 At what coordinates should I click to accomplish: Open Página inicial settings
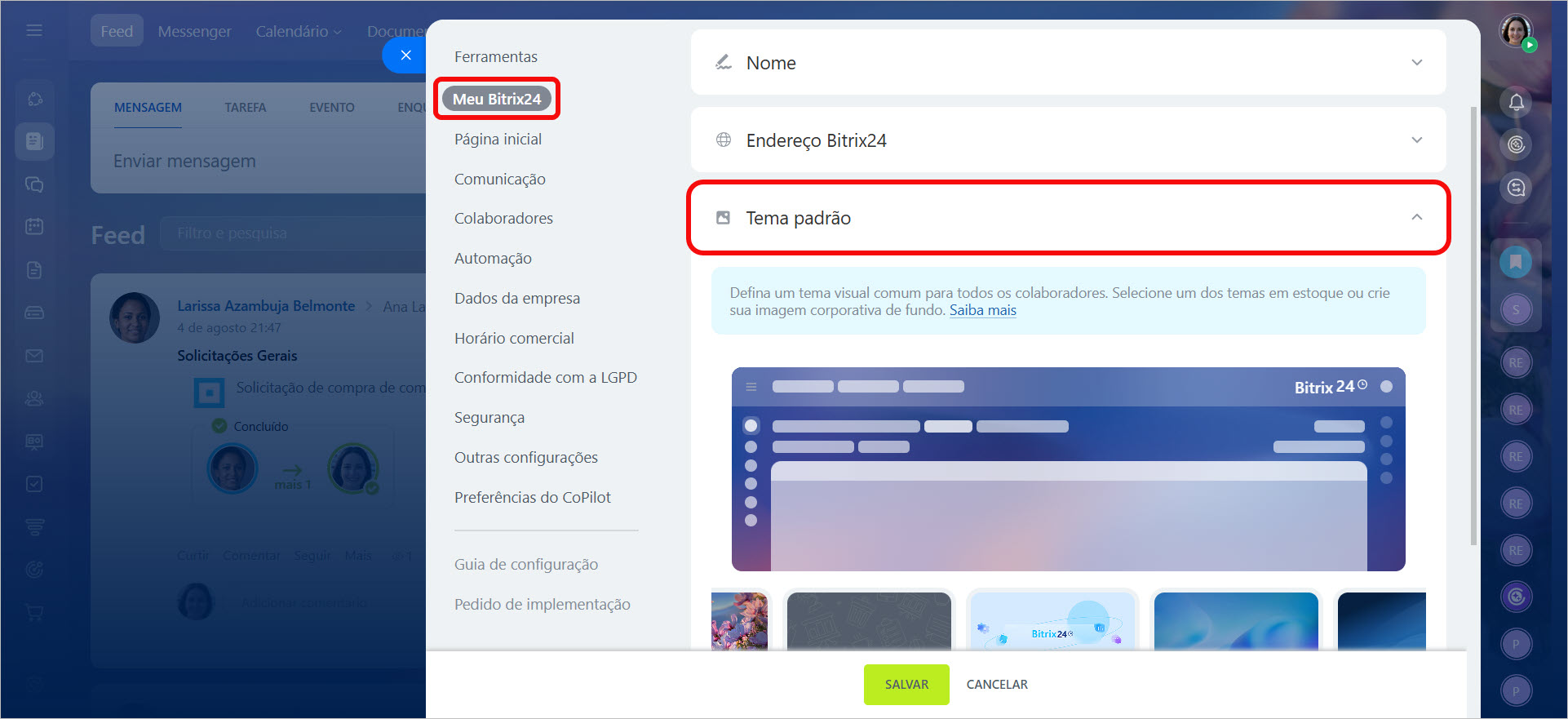498,139
